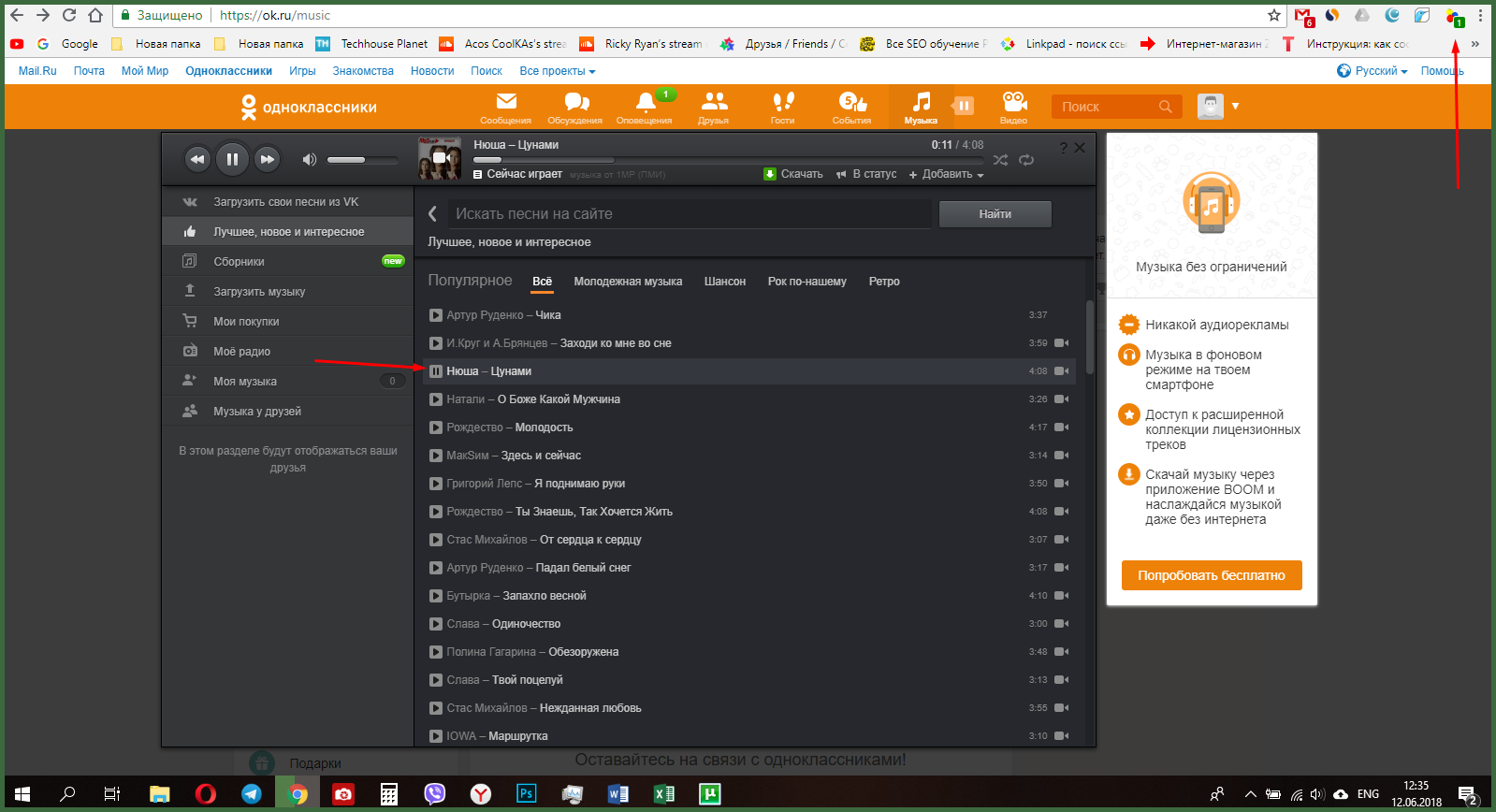Bookmark this page with the star icon
1496x812 pixels.
coord(1273,15)
